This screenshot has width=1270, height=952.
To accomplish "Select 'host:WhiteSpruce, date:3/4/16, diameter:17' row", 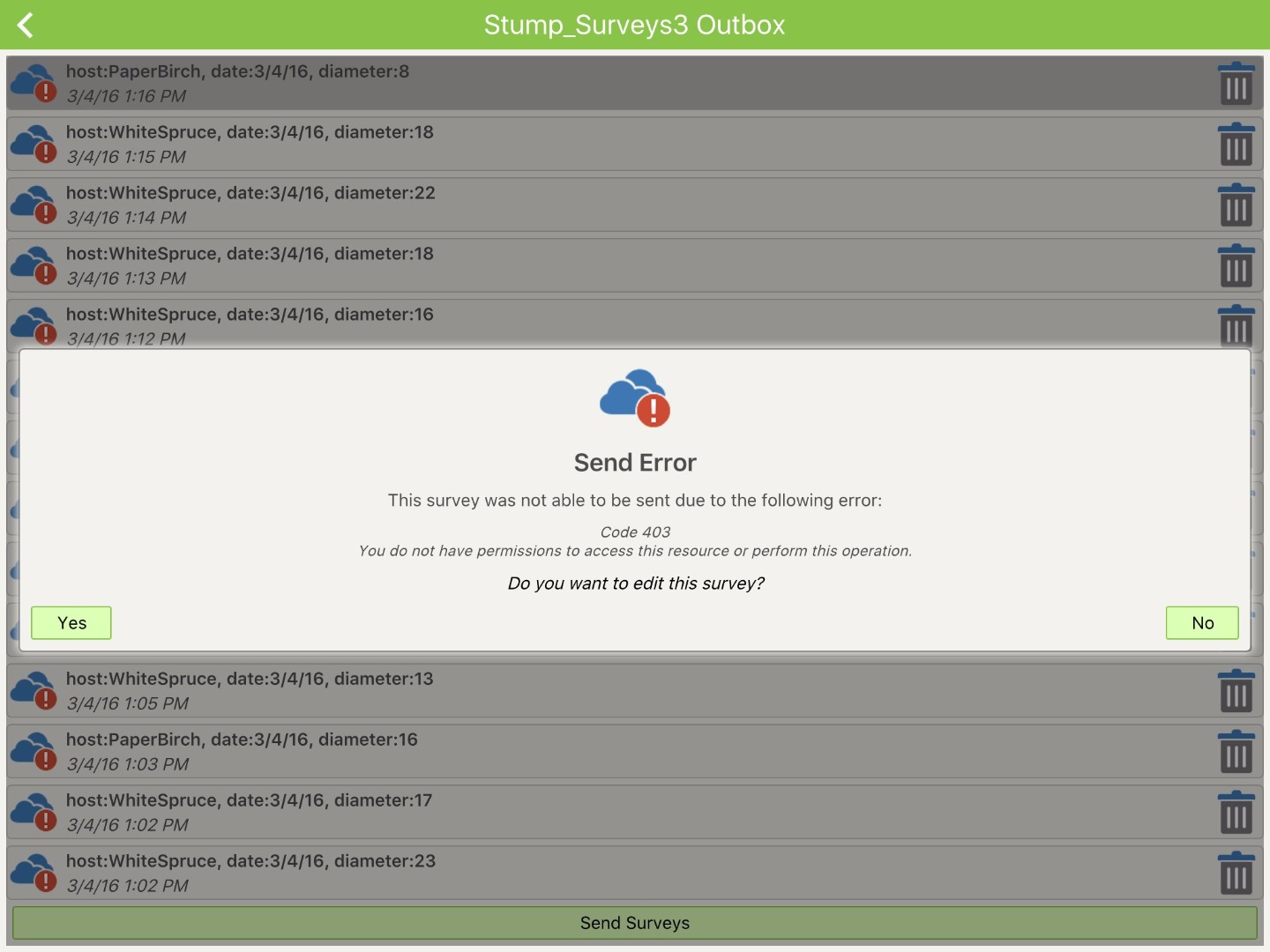I will click(635, 813).
